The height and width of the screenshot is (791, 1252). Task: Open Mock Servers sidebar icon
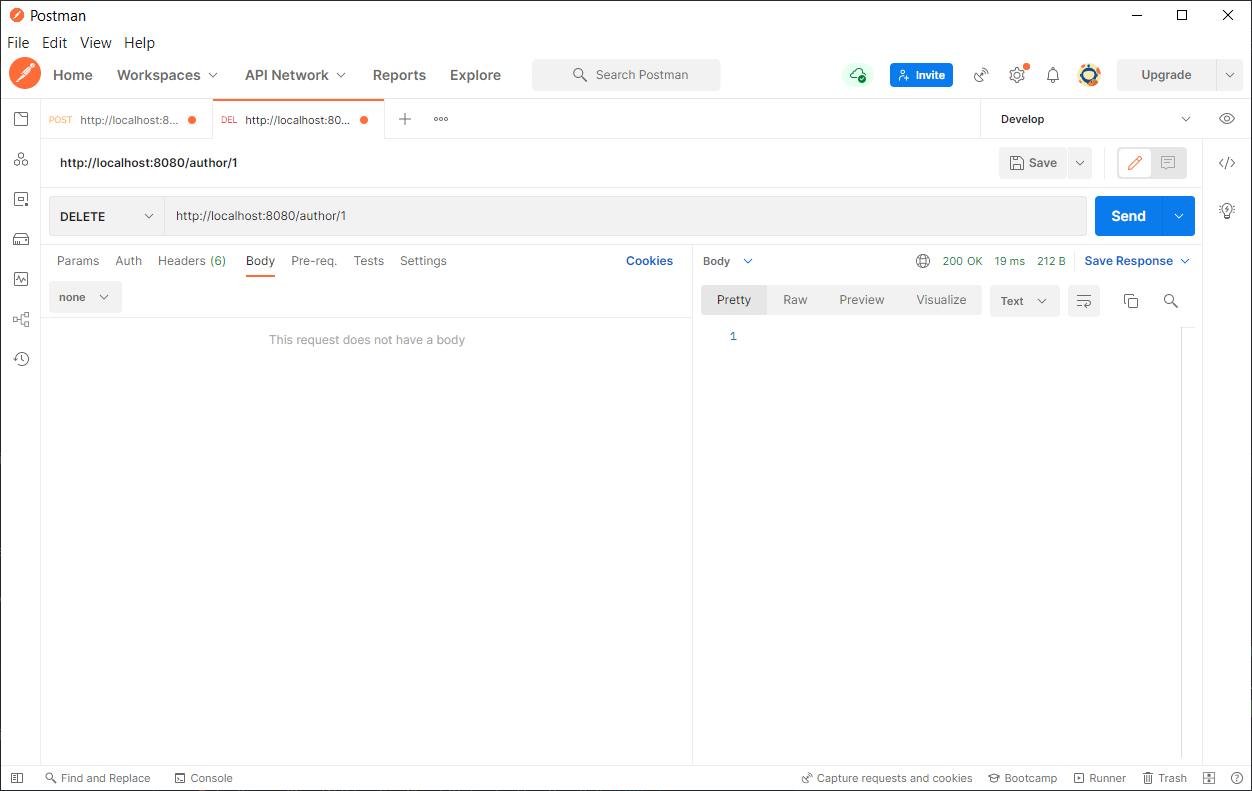[x=21, y=239]
